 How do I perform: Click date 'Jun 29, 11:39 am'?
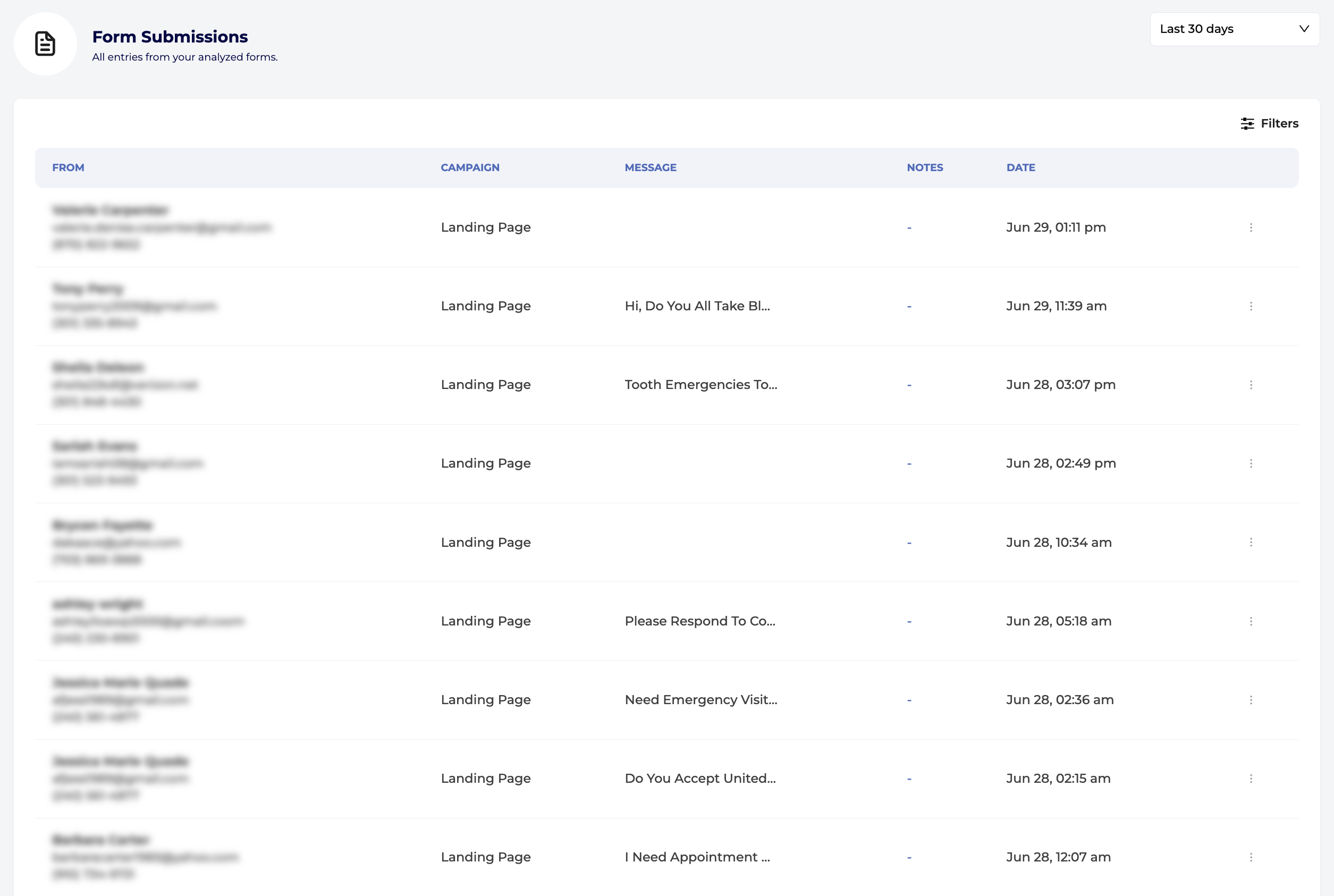coord(1057,306)
